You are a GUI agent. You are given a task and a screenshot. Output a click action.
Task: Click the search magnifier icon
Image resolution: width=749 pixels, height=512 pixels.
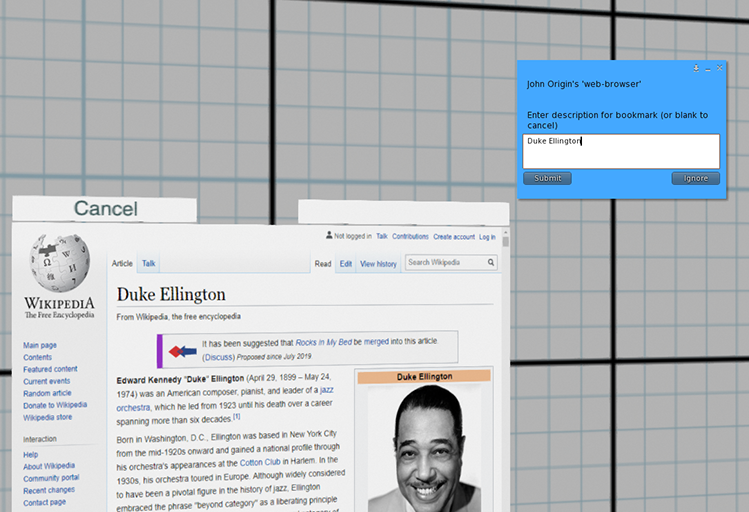pos(491,263)
